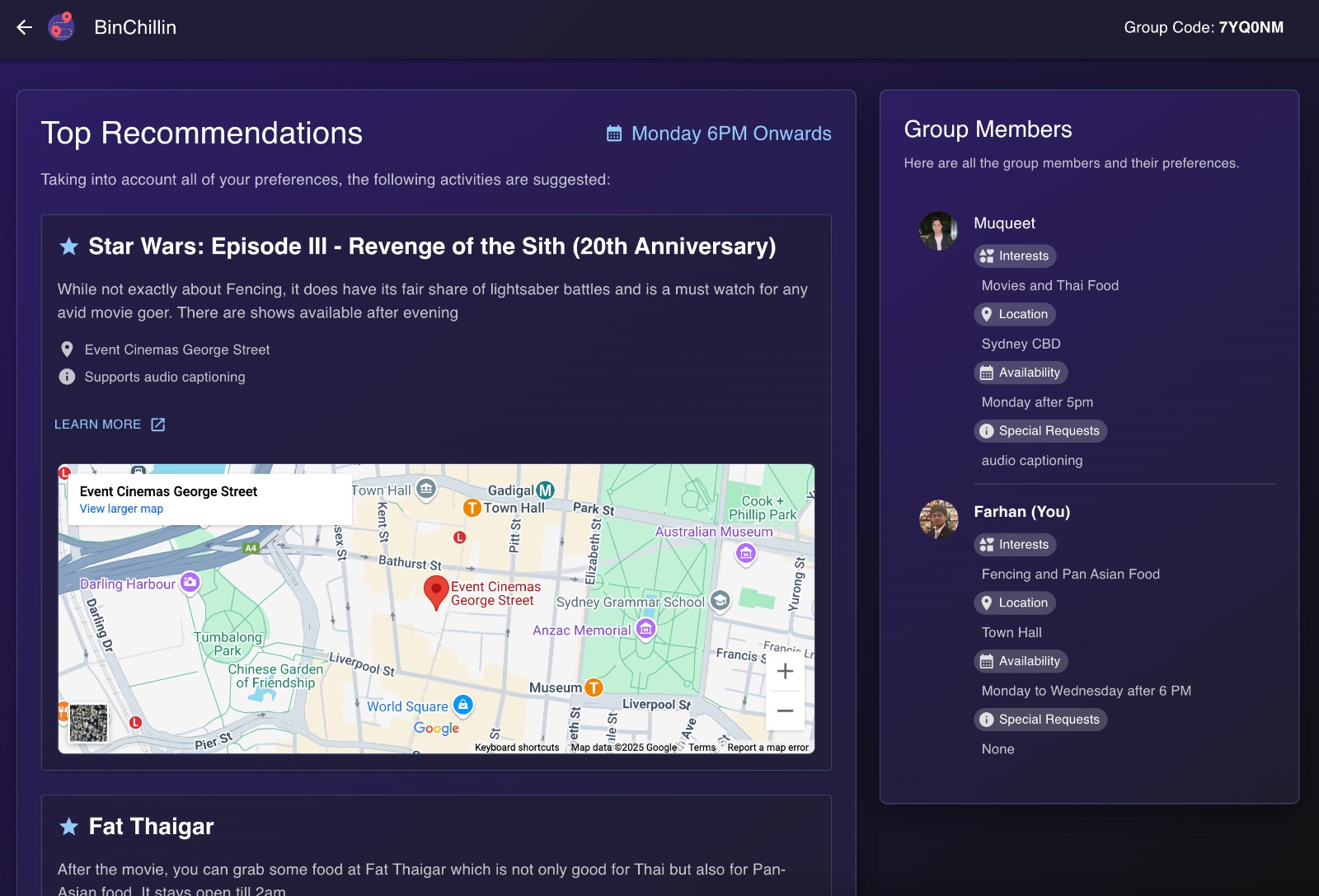Click the Sydney Grammar School marker icon
The image size is (1319, 896).
click(x=721, y=601)
